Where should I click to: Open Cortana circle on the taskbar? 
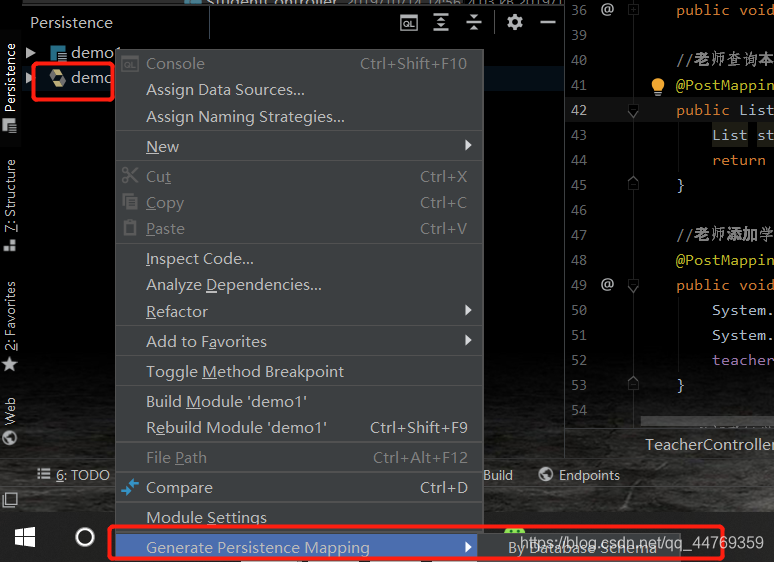click(85, 537)
